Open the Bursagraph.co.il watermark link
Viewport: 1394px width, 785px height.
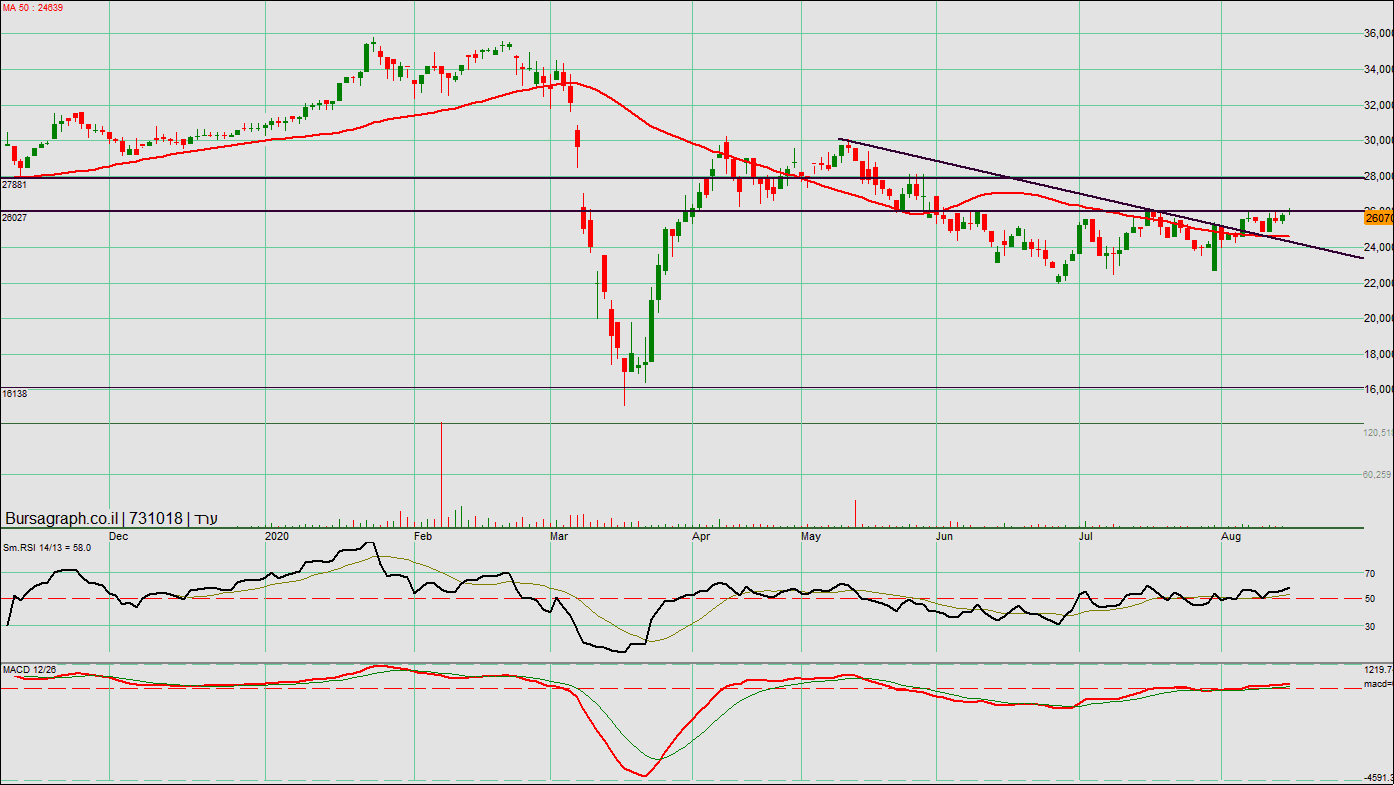63,519
